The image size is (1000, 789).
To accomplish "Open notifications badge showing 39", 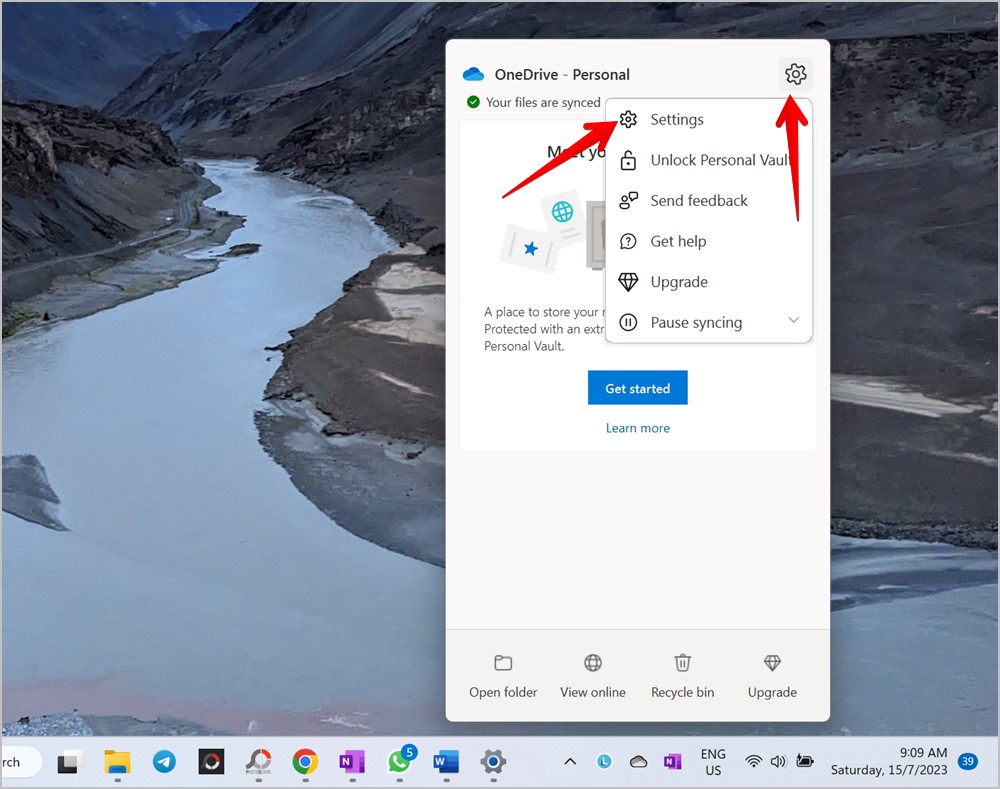I will pyautogui.click(x=967, y=761).
